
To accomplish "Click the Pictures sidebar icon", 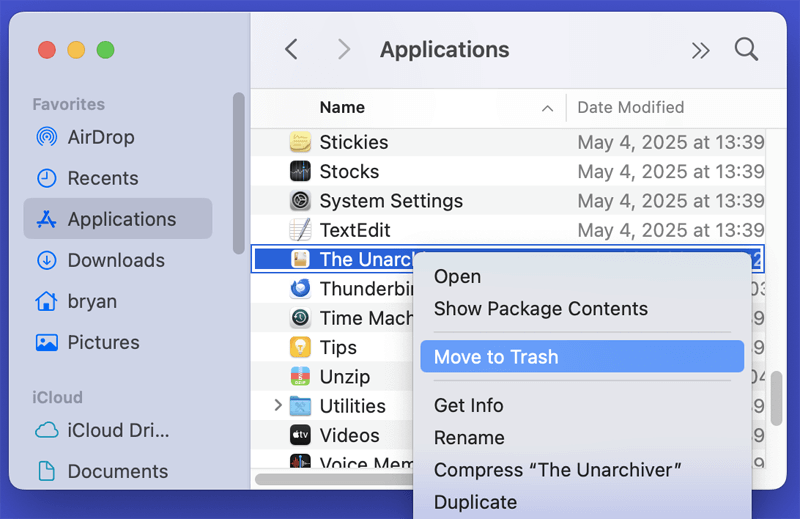I will (46, 342).
